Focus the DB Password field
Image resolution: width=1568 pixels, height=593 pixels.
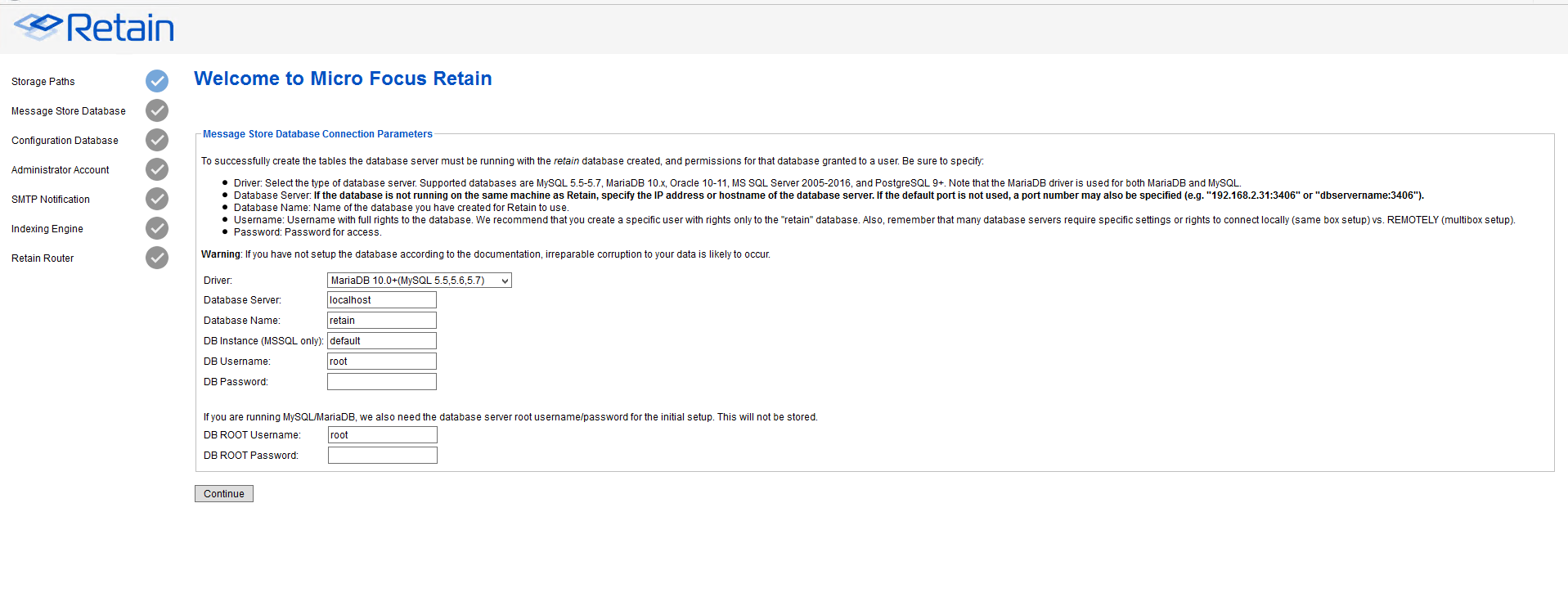[x=381, y=382]
